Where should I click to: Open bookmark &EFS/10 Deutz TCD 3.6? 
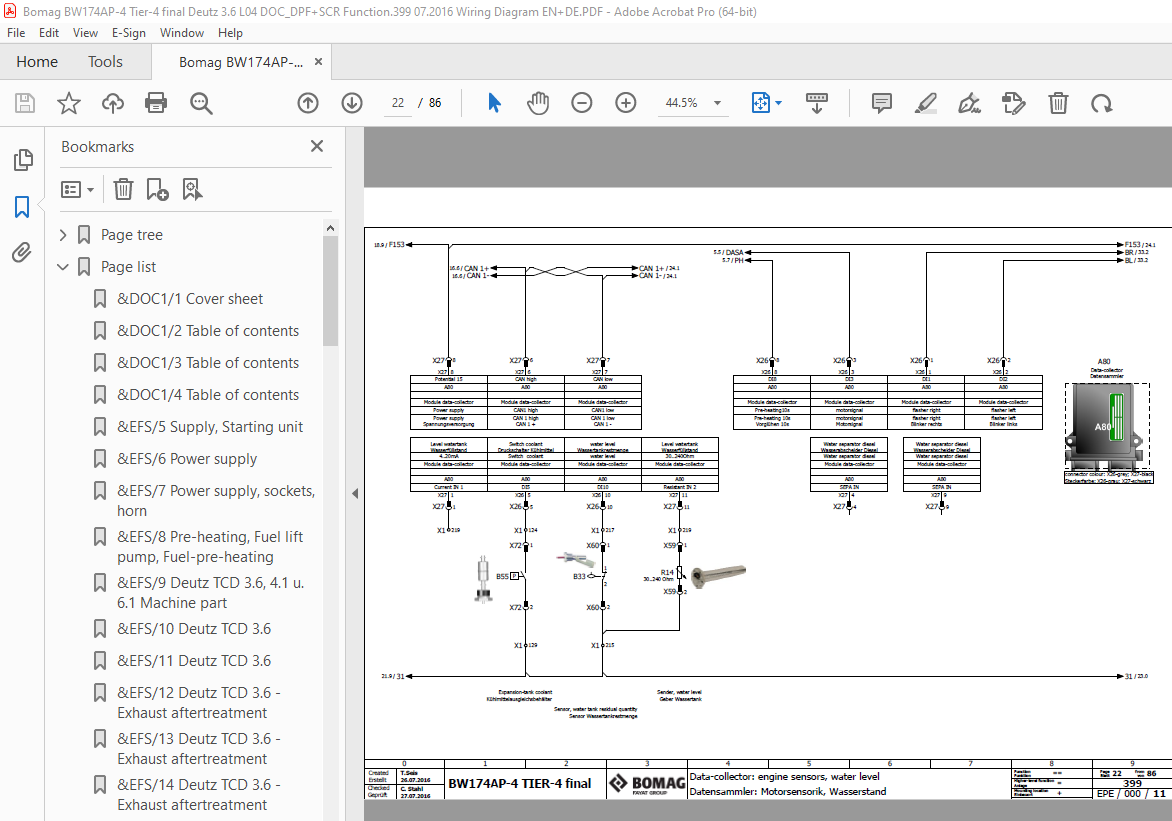pyautogui.click(x=194, y=629)
